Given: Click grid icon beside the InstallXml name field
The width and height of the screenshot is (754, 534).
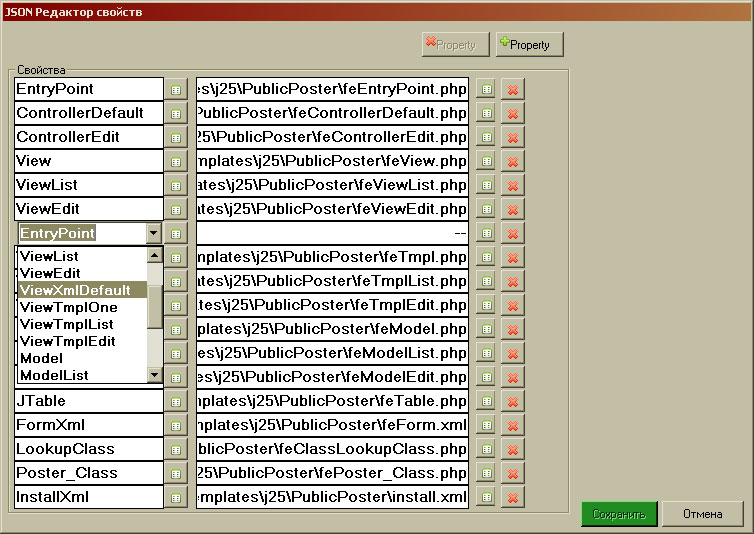Looking at the screenshot, I should [x=176, y=498].
